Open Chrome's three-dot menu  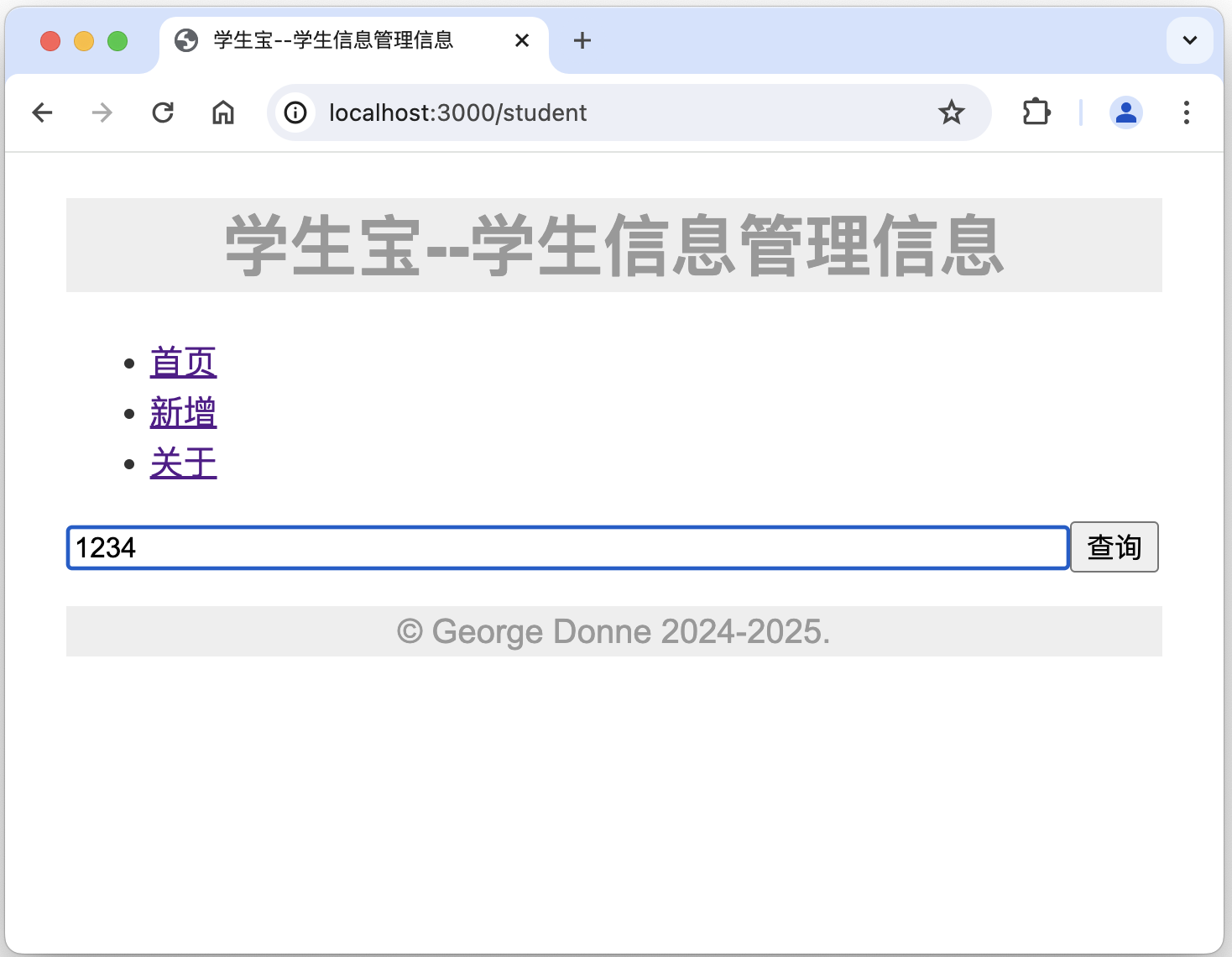click(x=1186, y=112)
